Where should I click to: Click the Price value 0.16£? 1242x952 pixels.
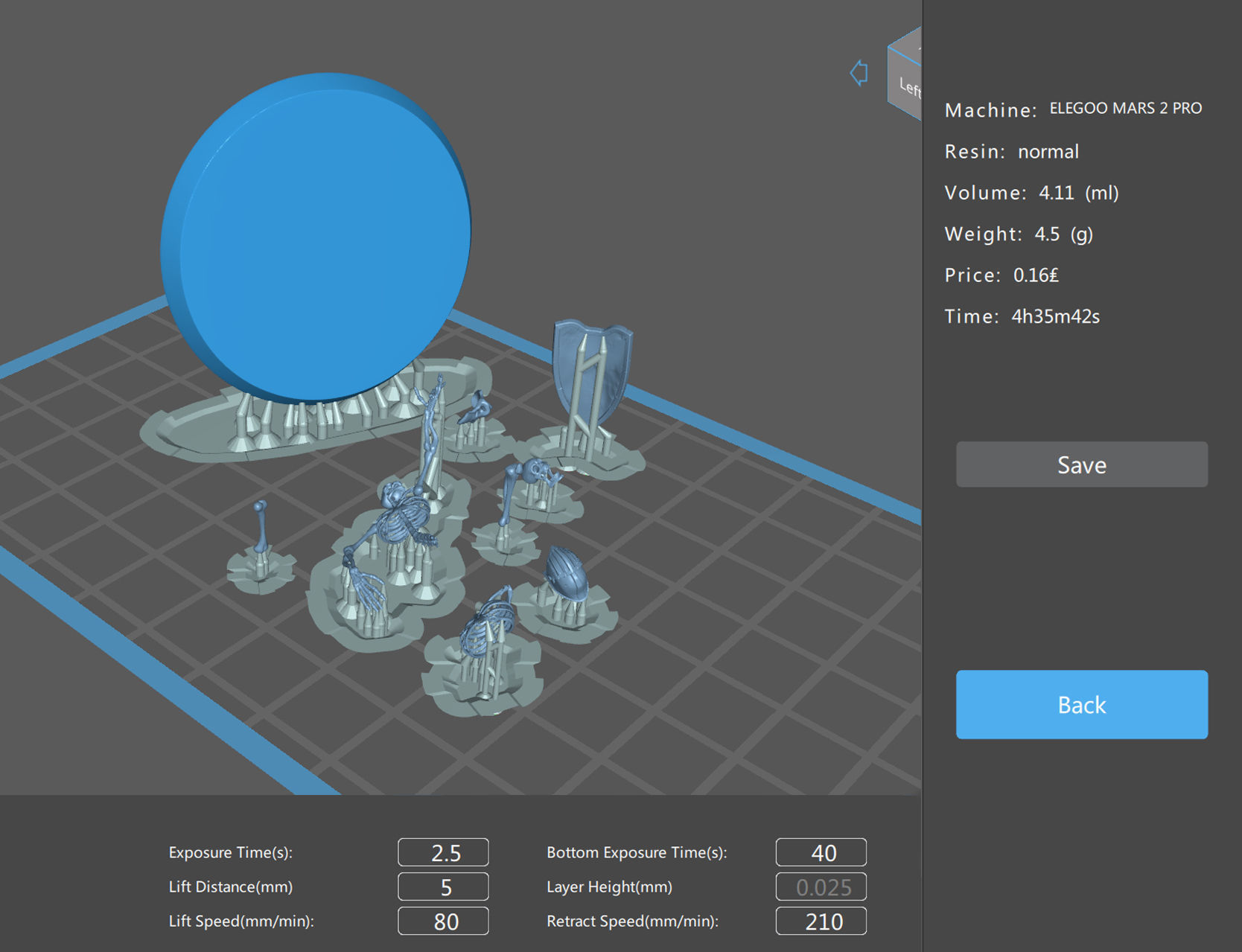coord(1035,275)
